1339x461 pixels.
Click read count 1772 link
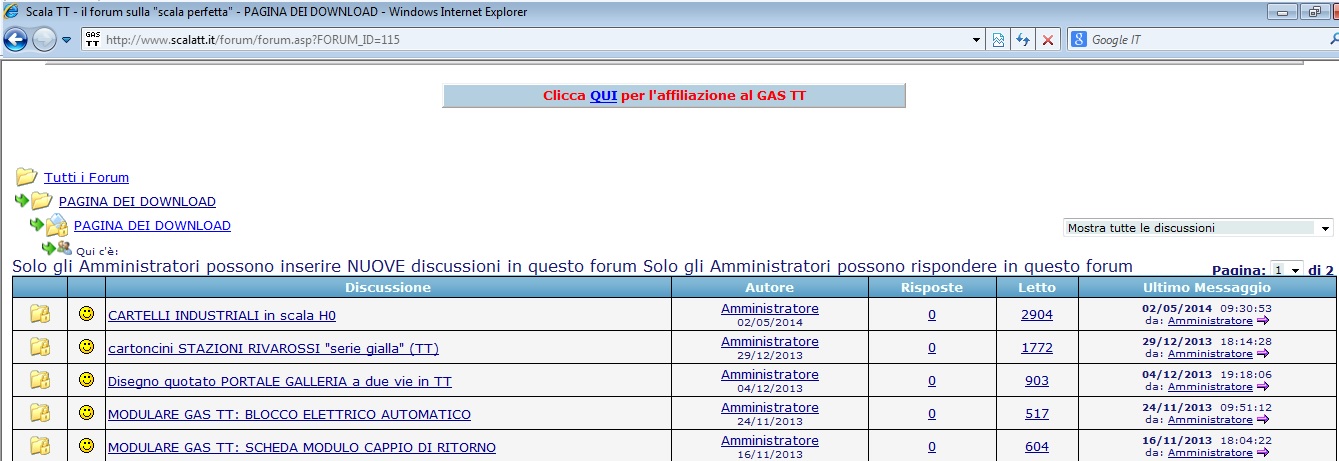tap(1036, 347)
